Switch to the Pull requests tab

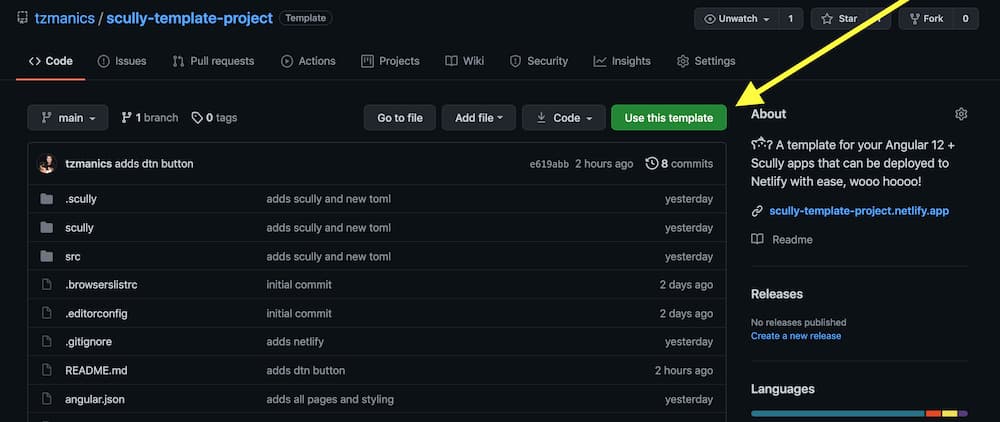click(213, 61)
